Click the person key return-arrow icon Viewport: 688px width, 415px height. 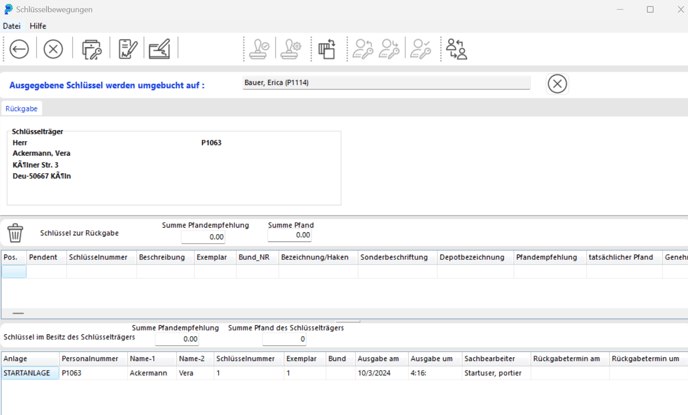pyautogui.click(x=363, y=49)
